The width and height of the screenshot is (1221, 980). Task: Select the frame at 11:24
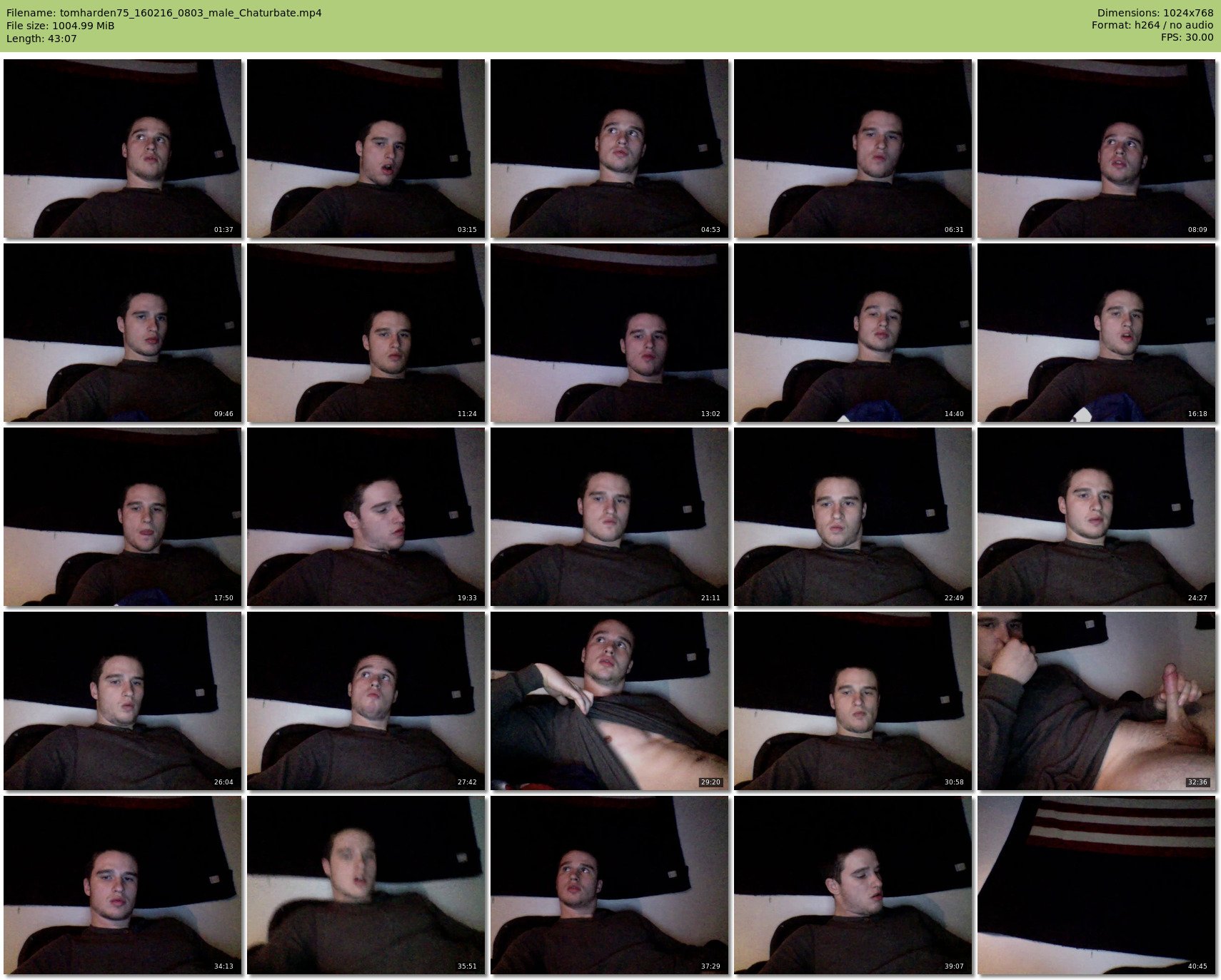366,333
